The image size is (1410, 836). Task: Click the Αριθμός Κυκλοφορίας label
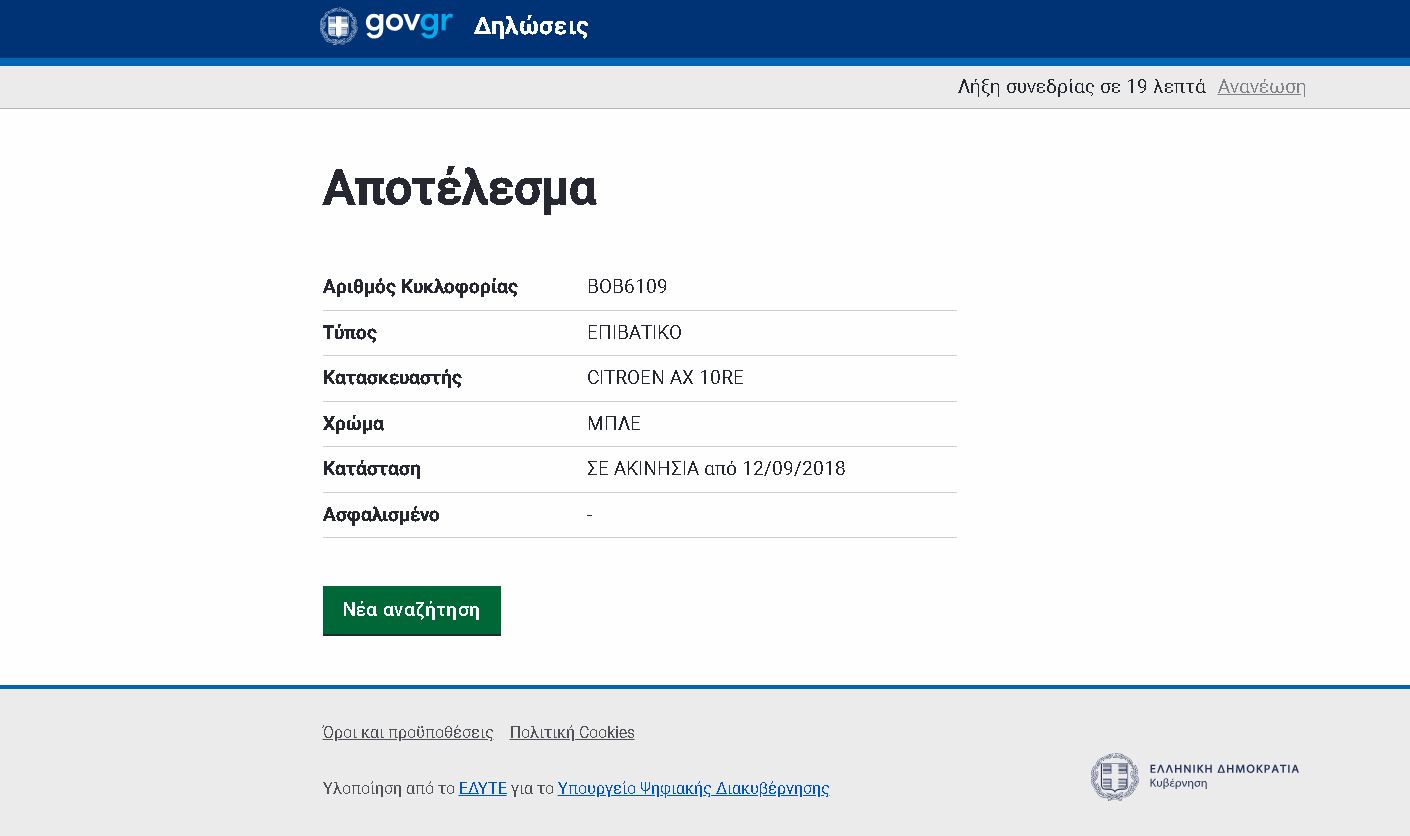[420, 287]
